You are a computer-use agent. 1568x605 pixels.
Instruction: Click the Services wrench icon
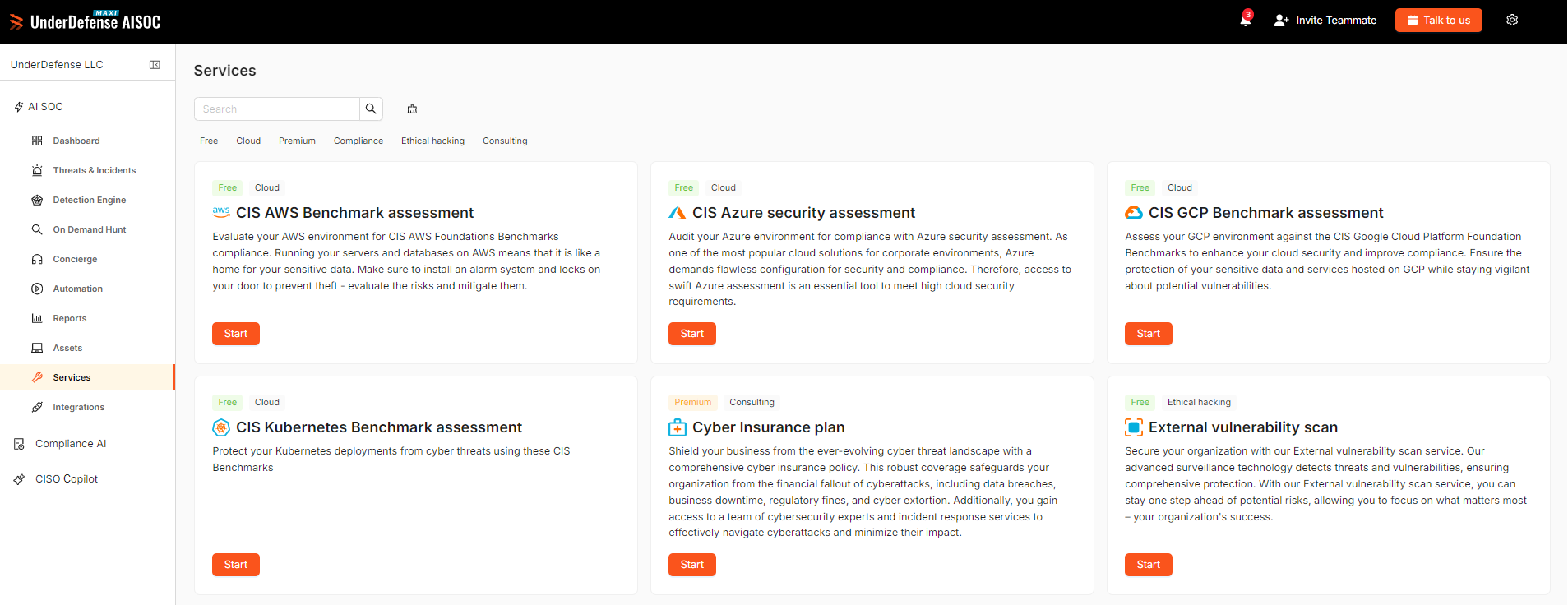pyautogui.click(x=37, y=377)
